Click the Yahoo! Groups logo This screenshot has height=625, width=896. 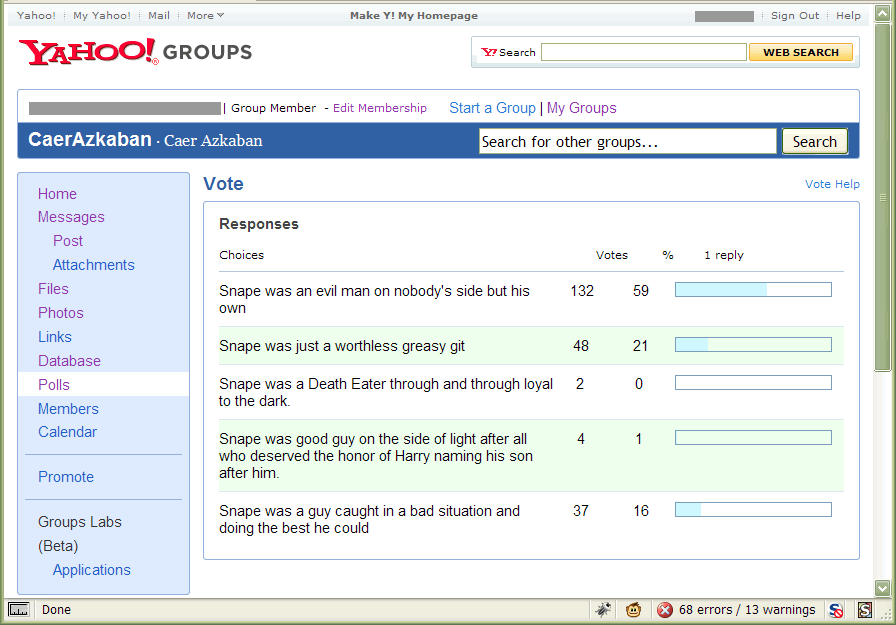pos(135,52)
